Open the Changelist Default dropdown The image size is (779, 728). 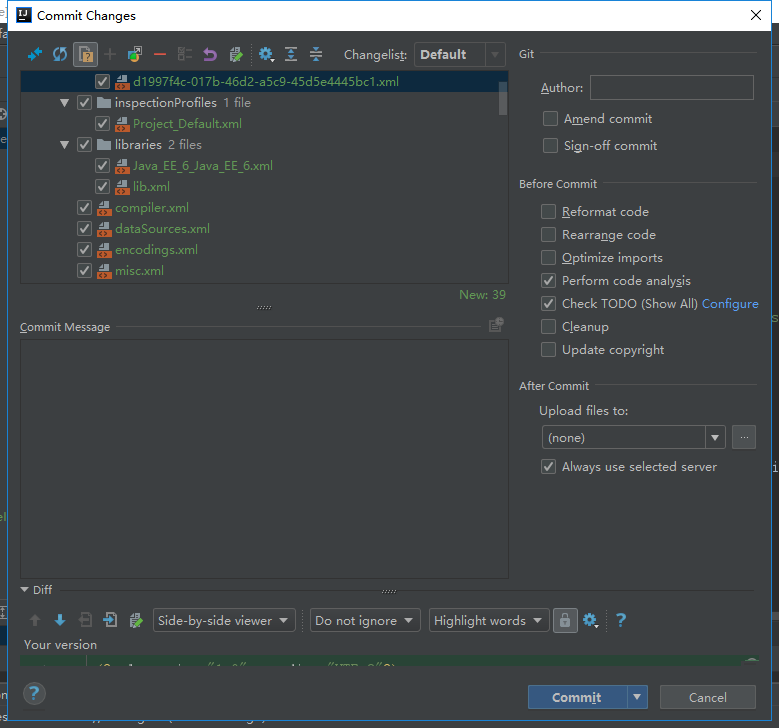point(460,54)
